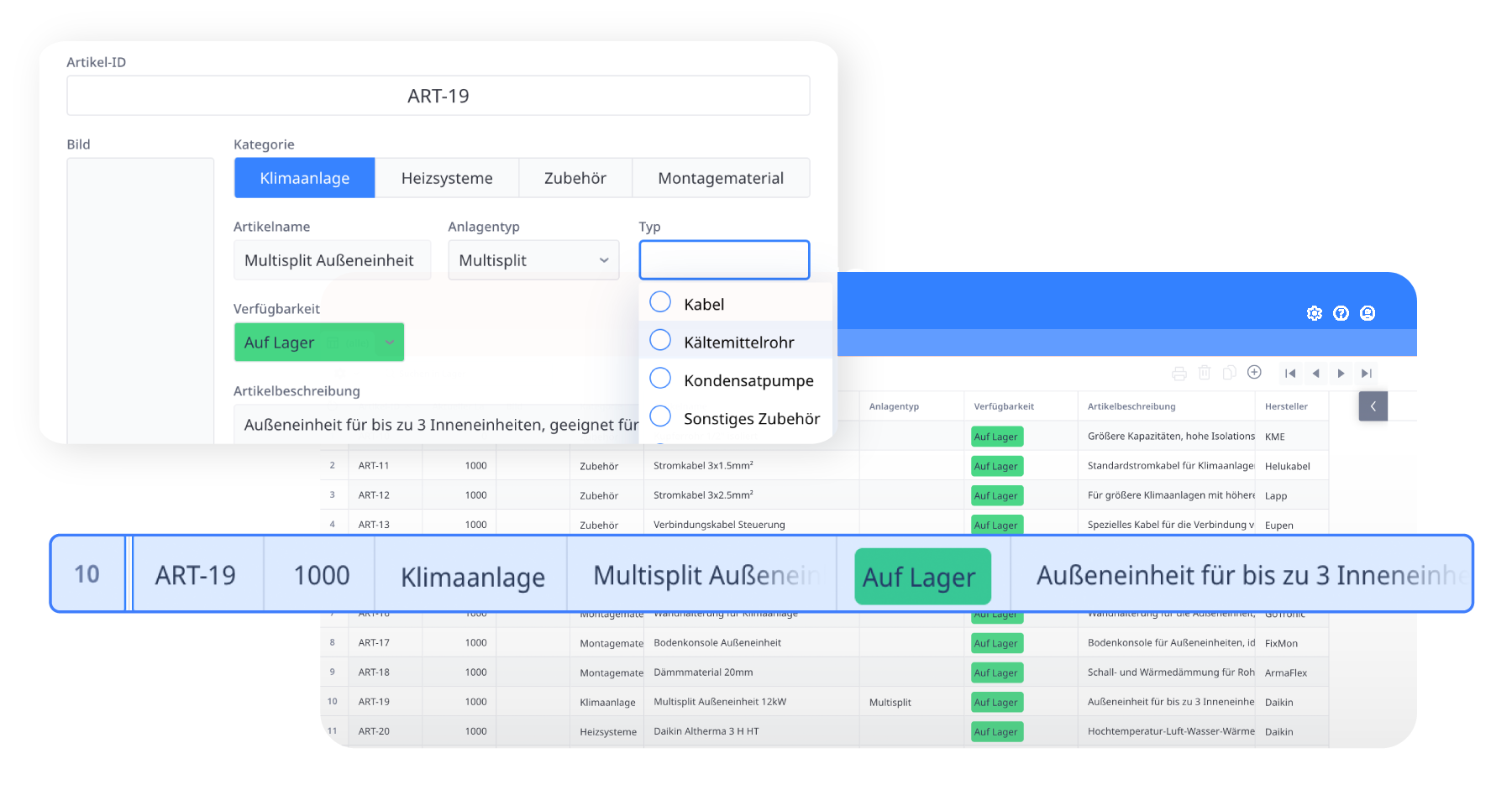
Task: Click the print icon above the table
Action: click(1180, 373)
